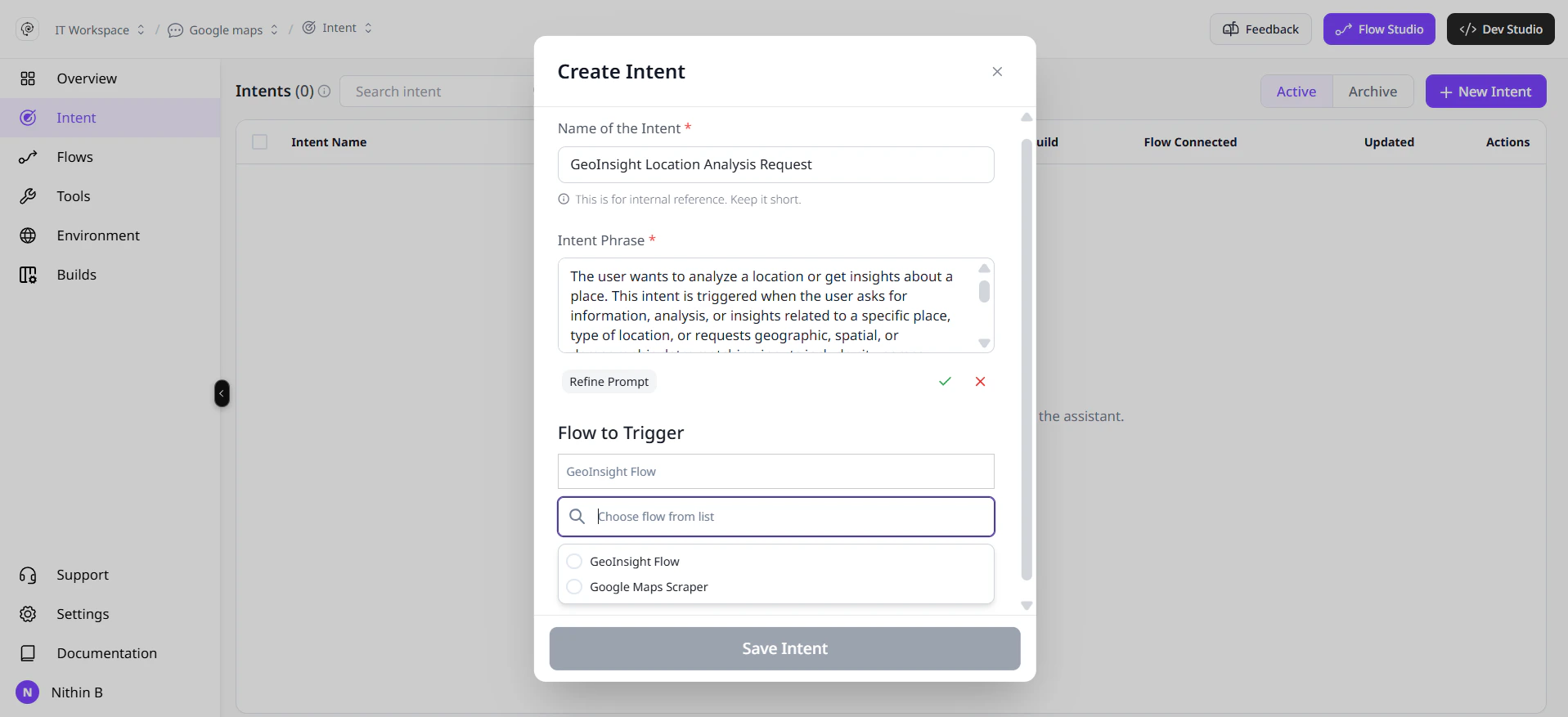Open the Google maps assistant dropdown
Viewport: 1568px width, 717px height.
223,29
